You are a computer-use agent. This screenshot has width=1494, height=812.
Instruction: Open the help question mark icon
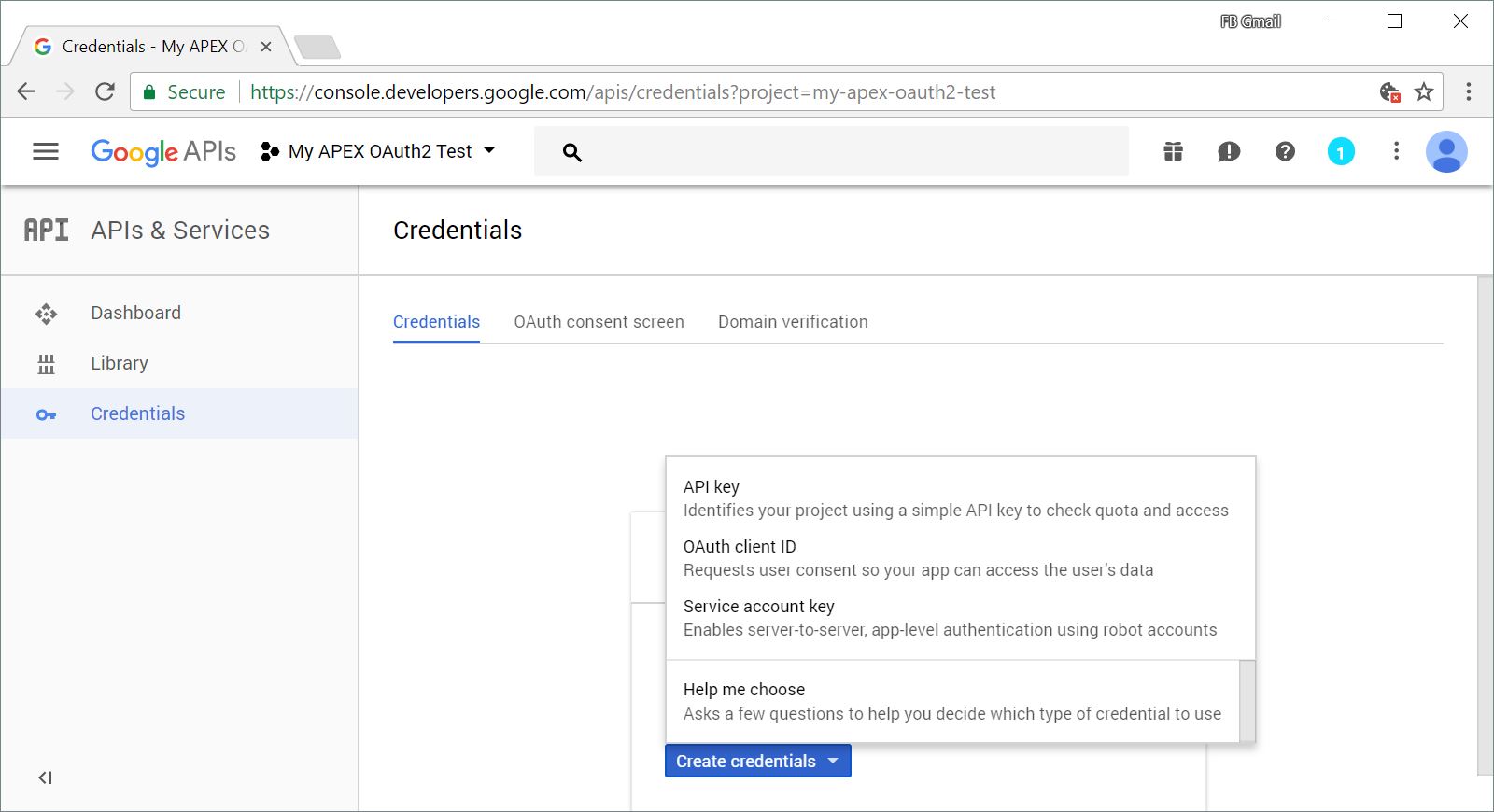1285,151
